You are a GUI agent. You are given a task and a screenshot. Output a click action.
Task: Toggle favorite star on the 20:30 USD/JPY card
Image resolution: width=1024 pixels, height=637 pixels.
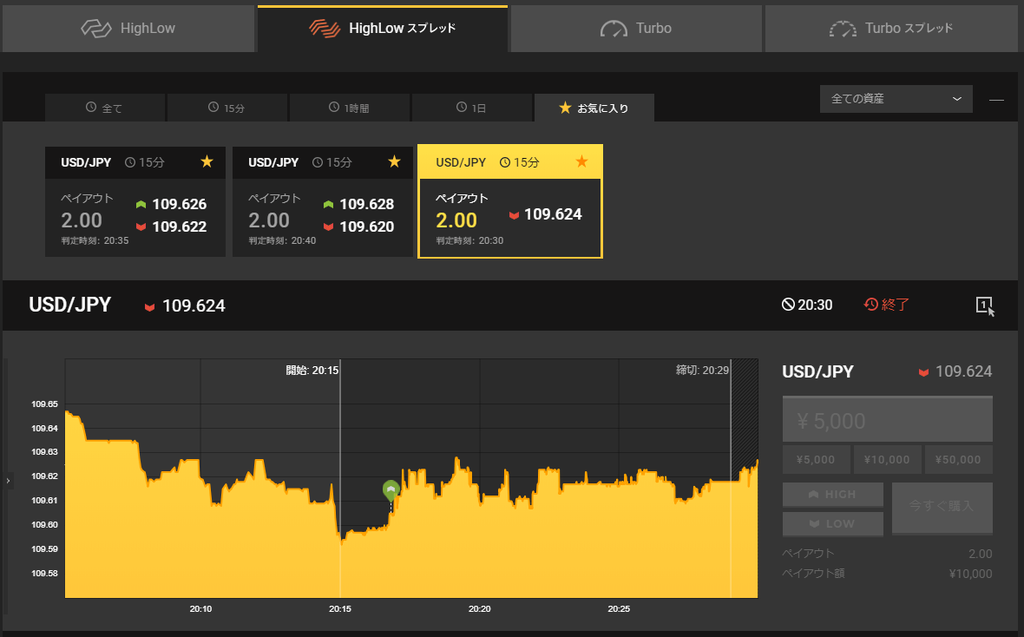click(x=582, y=161)
